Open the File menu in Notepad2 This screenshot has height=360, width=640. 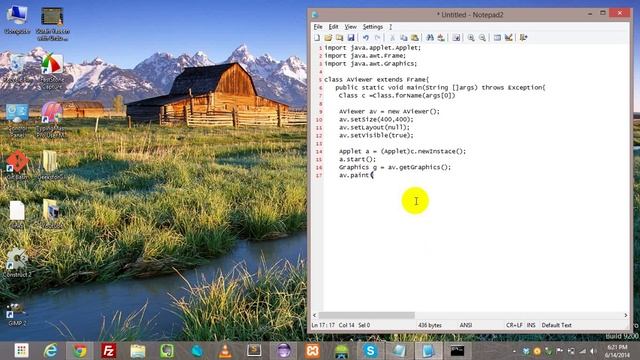[x=318, y=27]
